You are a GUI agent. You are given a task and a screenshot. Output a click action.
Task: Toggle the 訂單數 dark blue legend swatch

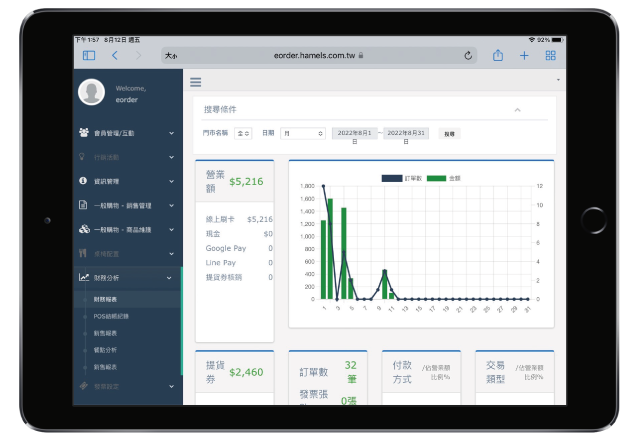392,178
